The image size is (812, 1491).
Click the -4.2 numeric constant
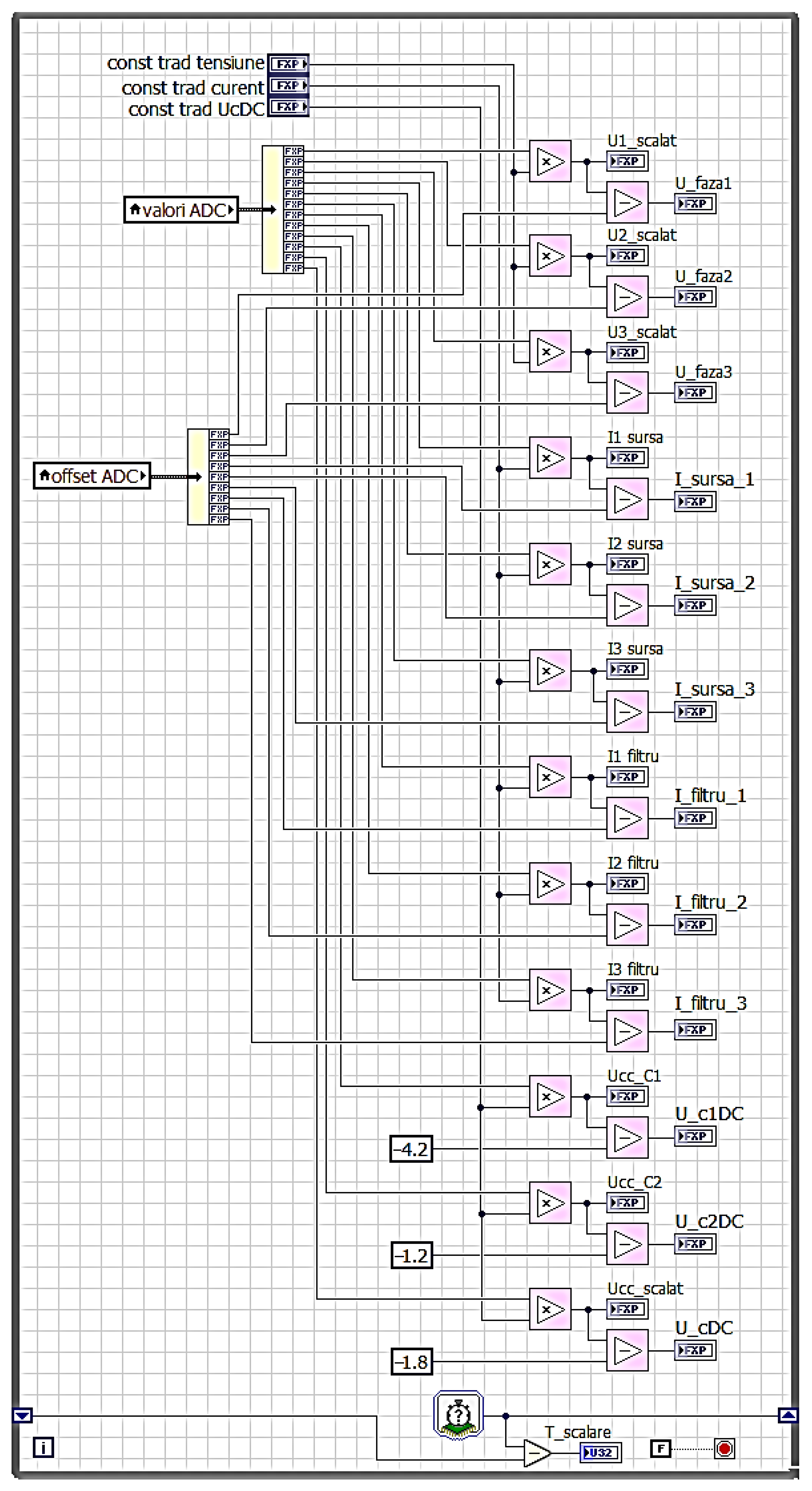point(411,1149)
